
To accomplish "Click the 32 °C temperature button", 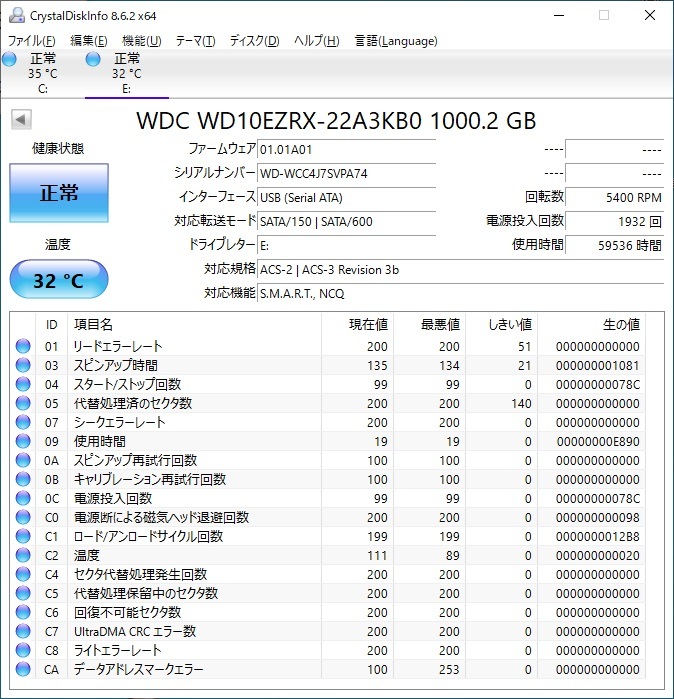I will pos(59,280).
